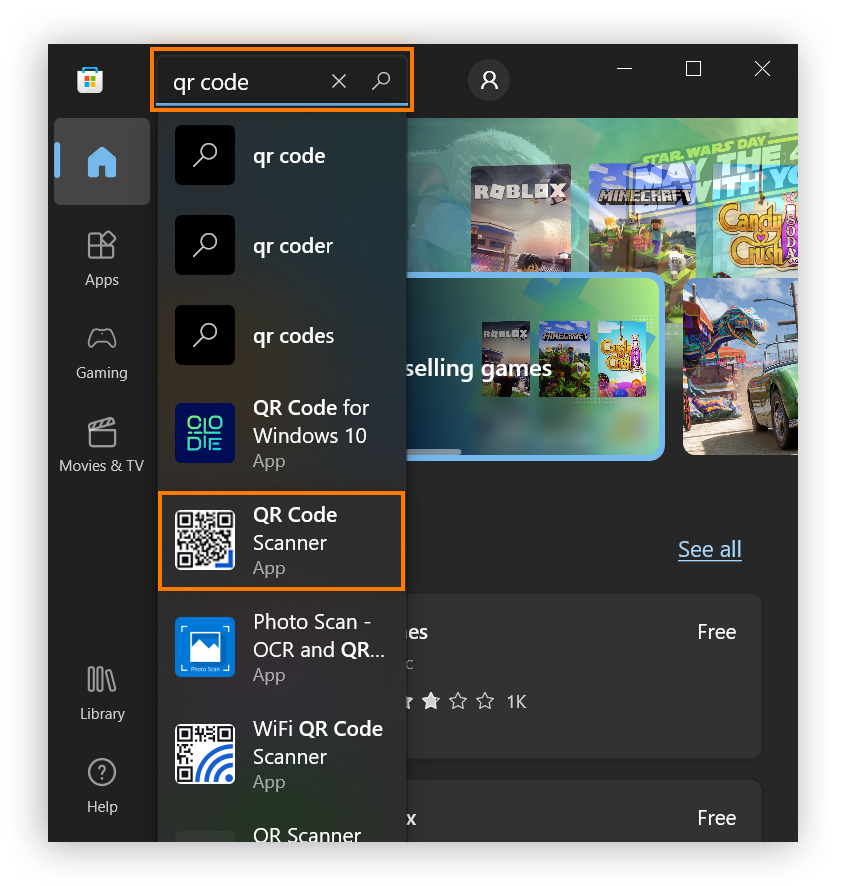The image size is (845, 886).
Task: Open the Microsoft Store home logo icon
Action: [90, 78]
